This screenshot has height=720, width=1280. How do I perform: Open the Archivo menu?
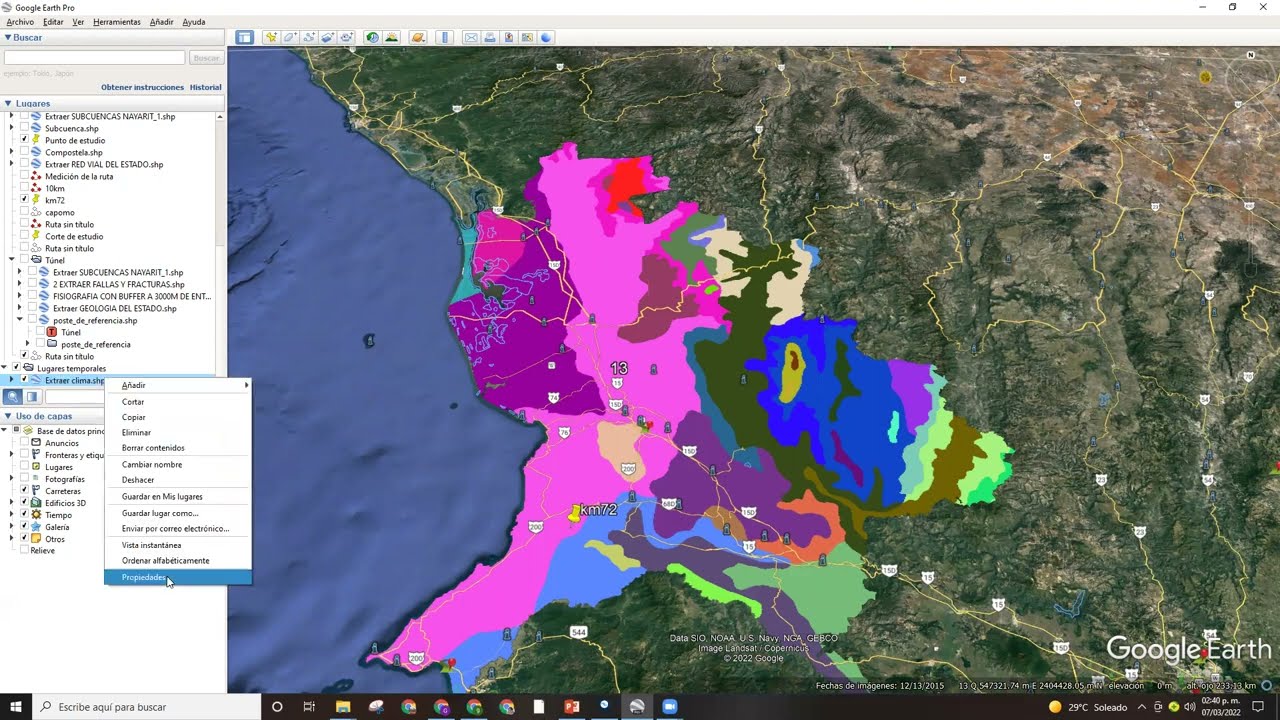click(x=20, y=22)
